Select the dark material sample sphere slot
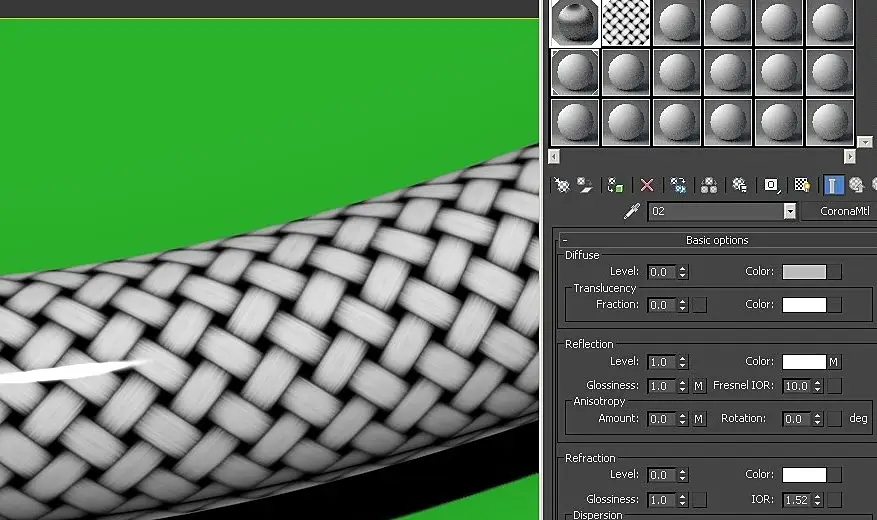The image size is (877, 520). (575, 22)
